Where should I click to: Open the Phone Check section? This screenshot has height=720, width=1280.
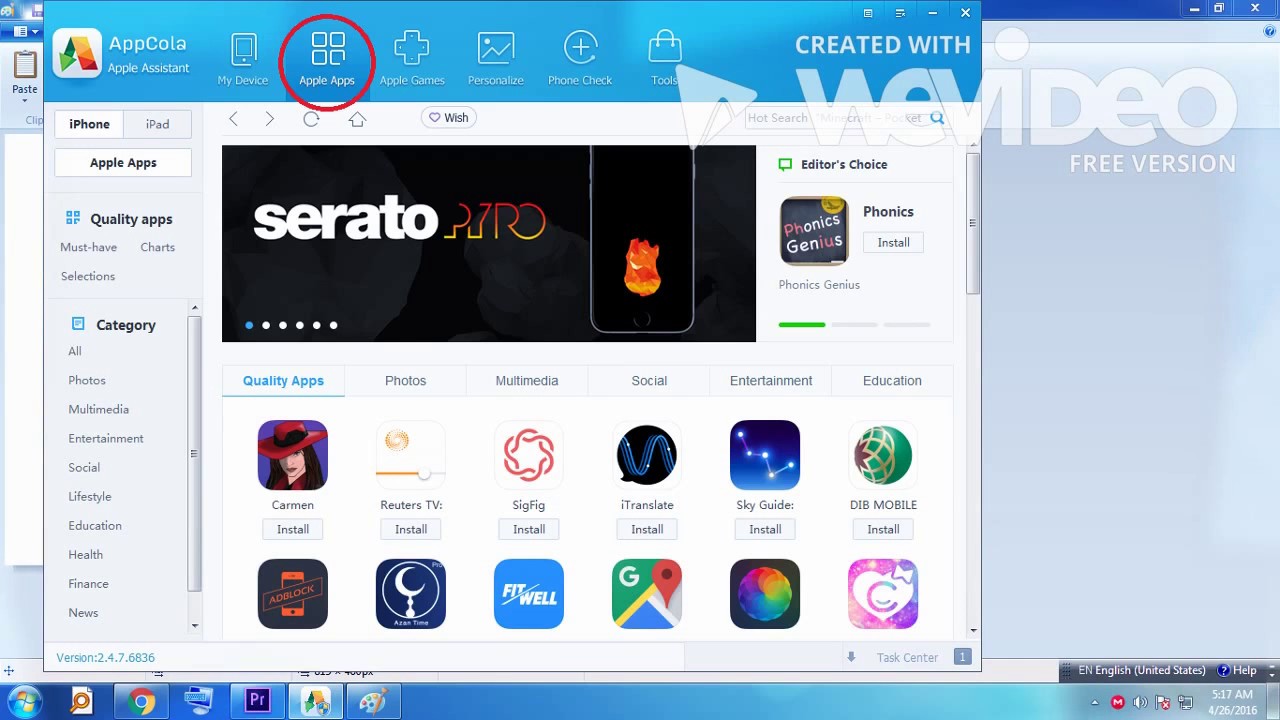(580, 59)
